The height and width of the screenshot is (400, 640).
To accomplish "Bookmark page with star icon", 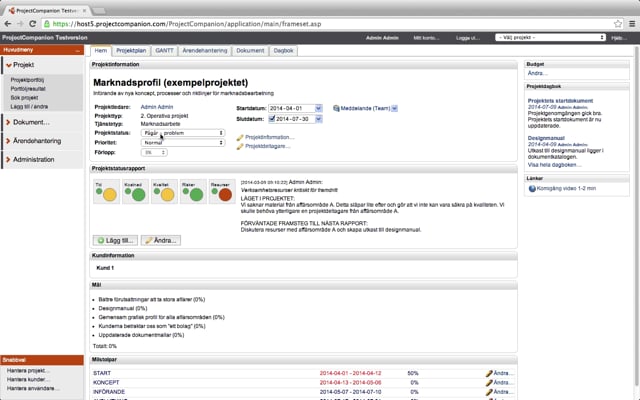I will (618, 24).
